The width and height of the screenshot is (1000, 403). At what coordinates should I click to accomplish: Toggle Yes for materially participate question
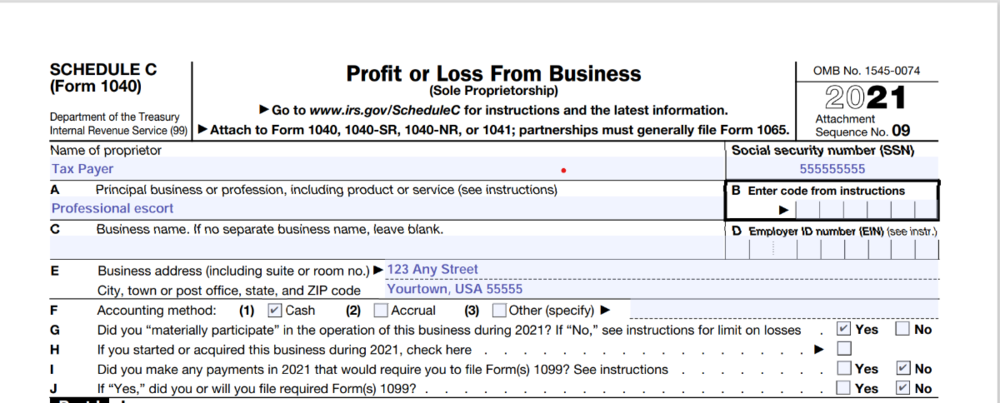coord(844,329)
